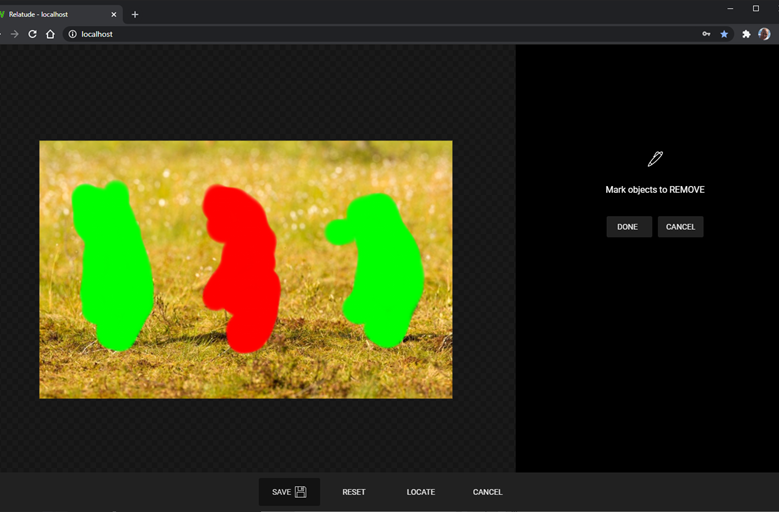Click DONE to finish marking

click(629, 227)
